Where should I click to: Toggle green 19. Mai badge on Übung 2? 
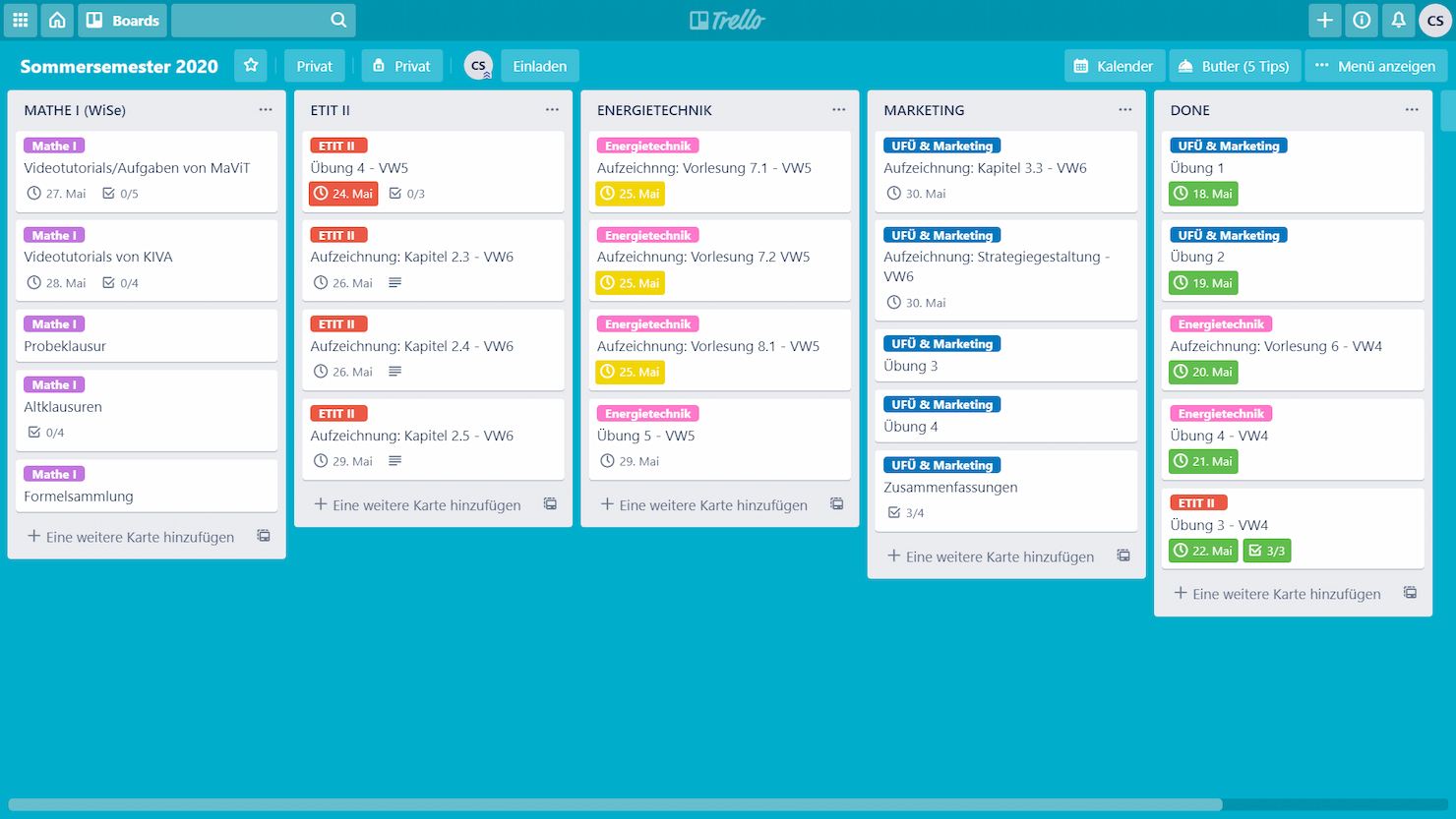pyautogui.click(x=1203, y=283)
